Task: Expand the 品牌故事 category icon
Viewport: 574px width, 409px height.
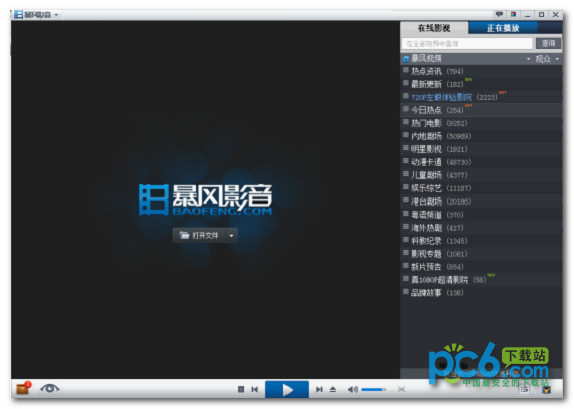Action: (x=406, y=291)
